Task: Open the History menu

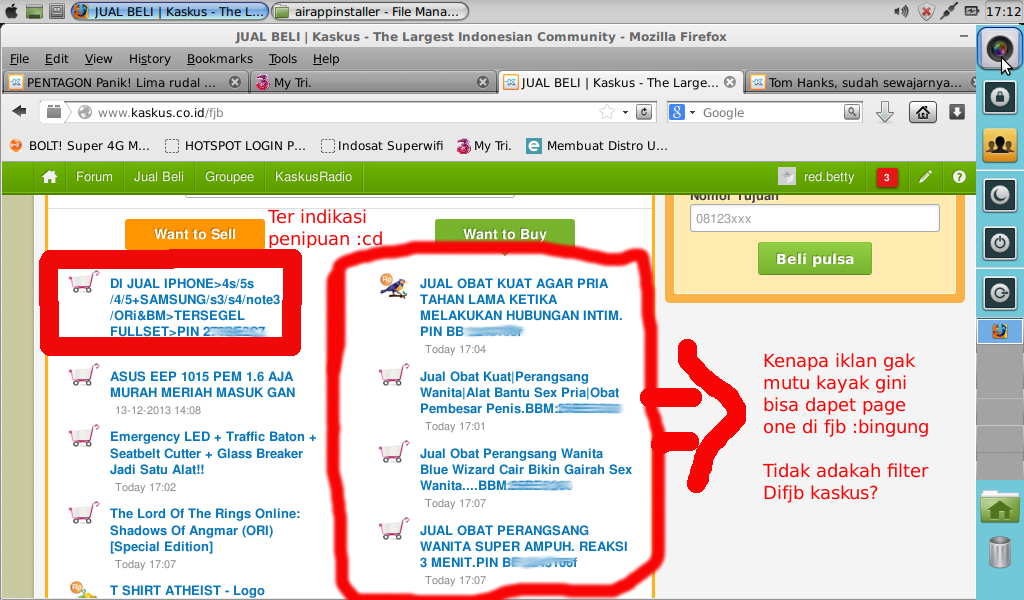Action: [x=150, y=59]
